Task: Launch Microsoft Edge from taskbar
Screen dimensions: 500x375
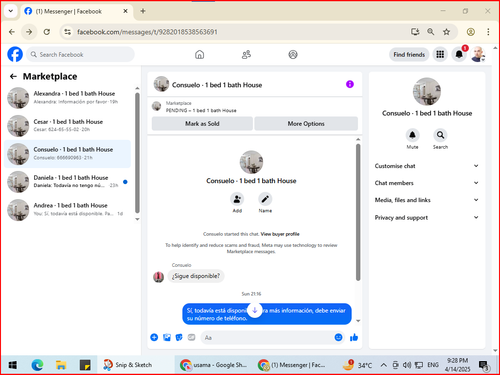Action: click(x=37, y=365)
